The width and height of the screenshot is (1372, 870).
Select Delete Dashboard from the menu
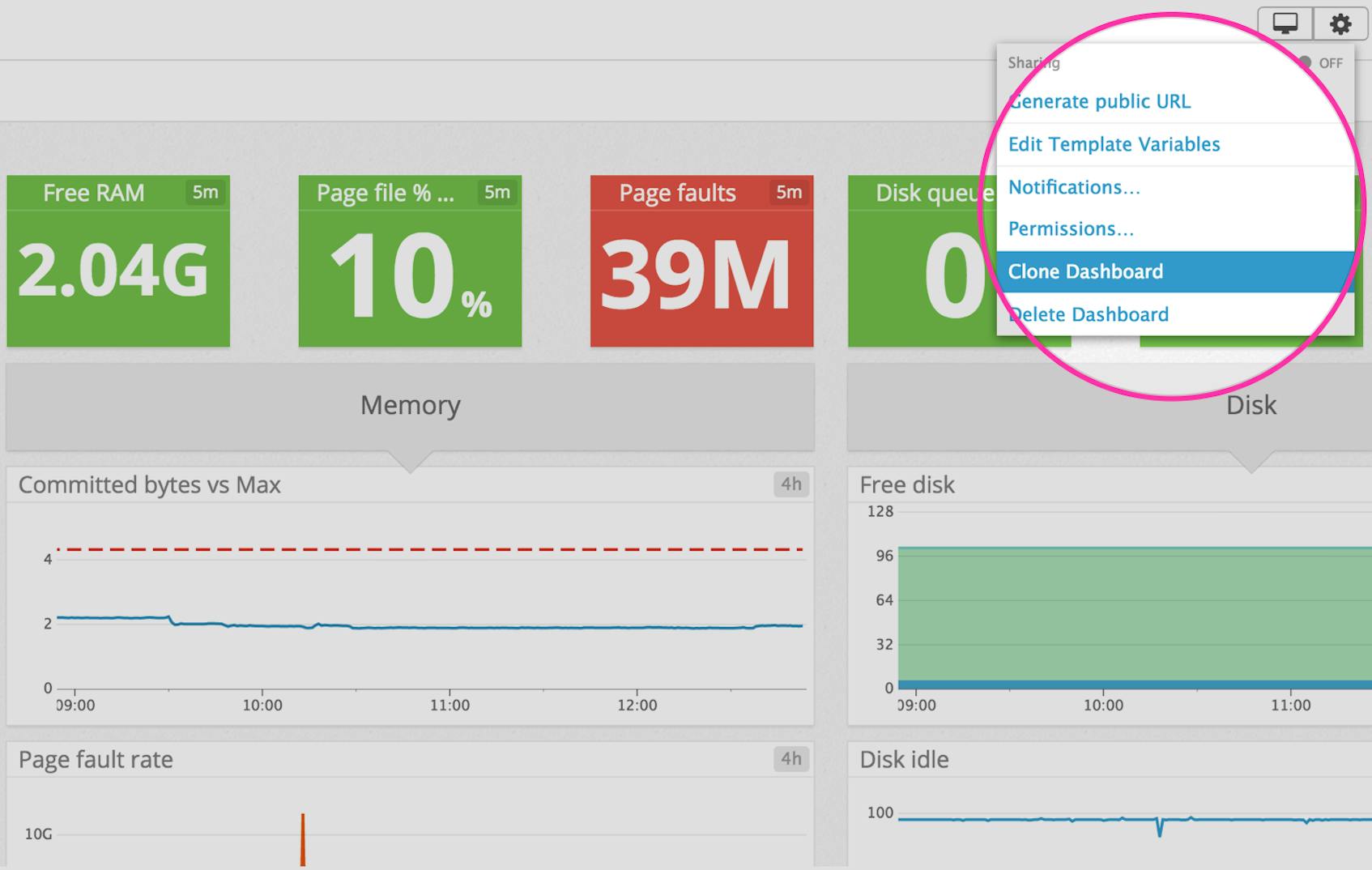point(1089,314)
